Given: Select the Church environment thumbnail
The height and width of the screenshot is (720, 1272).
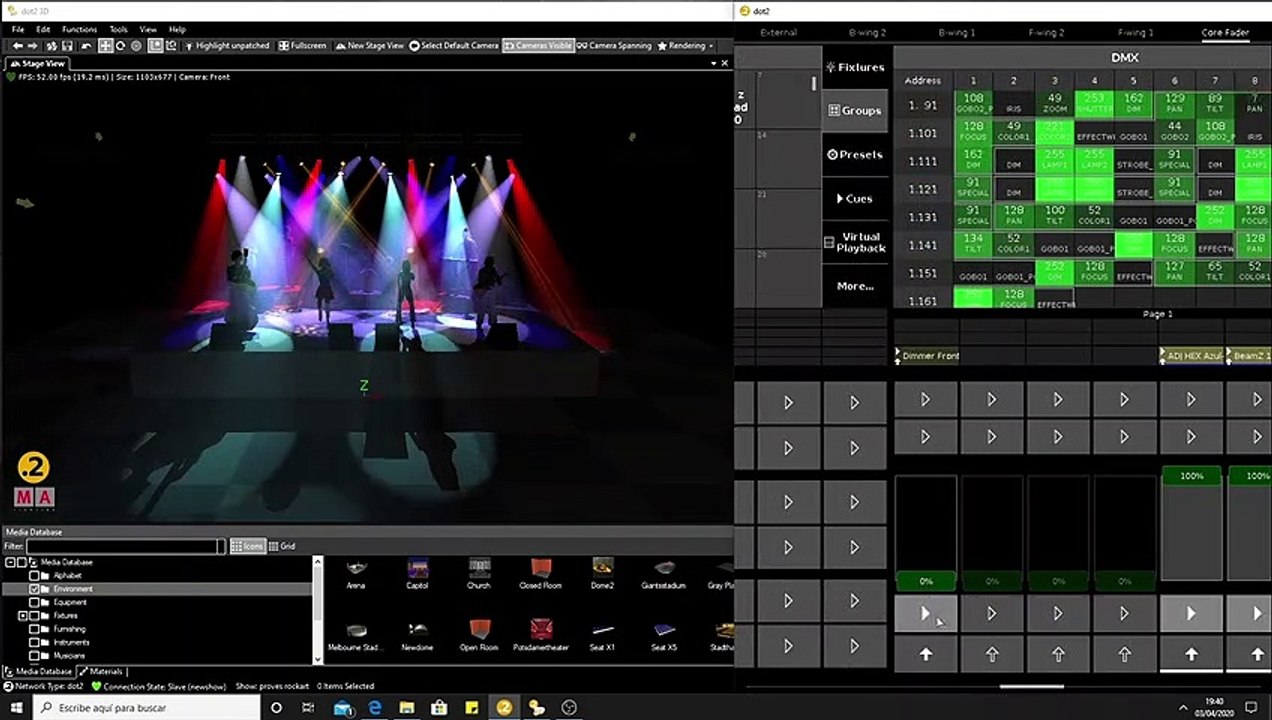Looking at the screenshot, I should [479, 574].
